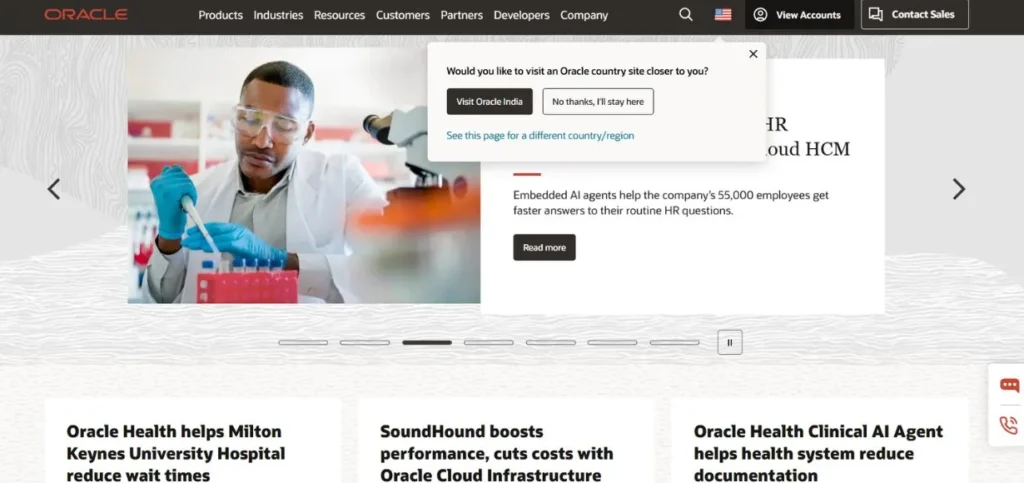Image resolution: width=1024 pixels, height=483 pixels.
Task: Click the View Accounts button
Action: pyautogui.click(x=799, y=14)
